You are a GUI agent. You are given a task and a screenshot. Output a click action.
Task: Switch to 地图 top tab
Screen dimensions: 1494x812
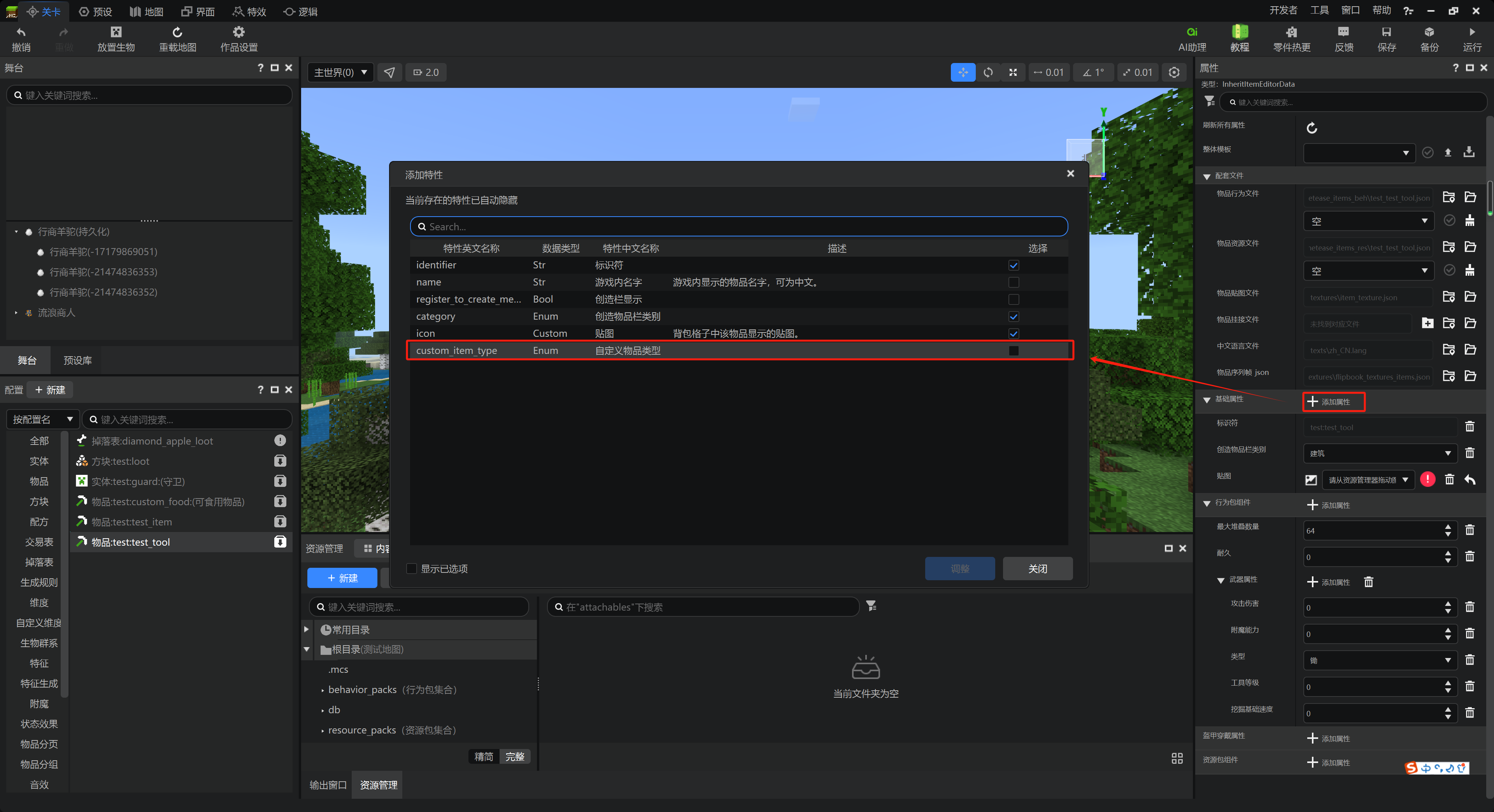point(146,12)
